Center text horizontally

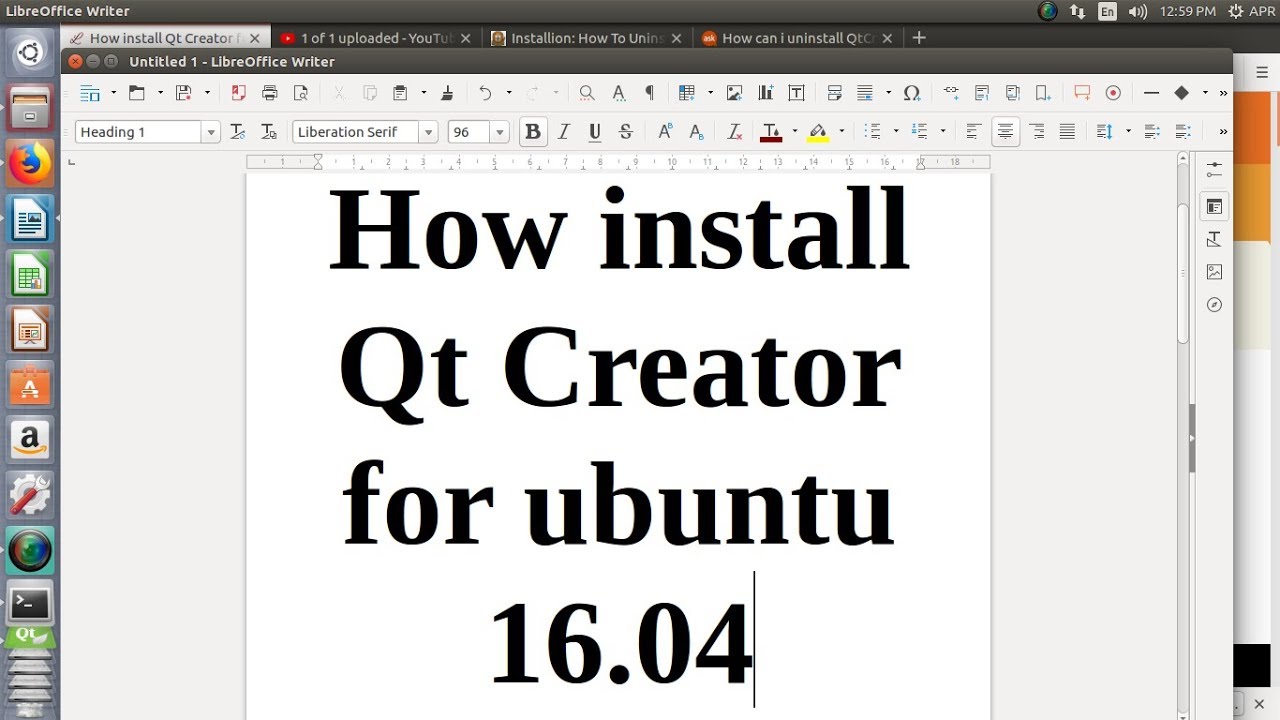[x=1005, y=132]
